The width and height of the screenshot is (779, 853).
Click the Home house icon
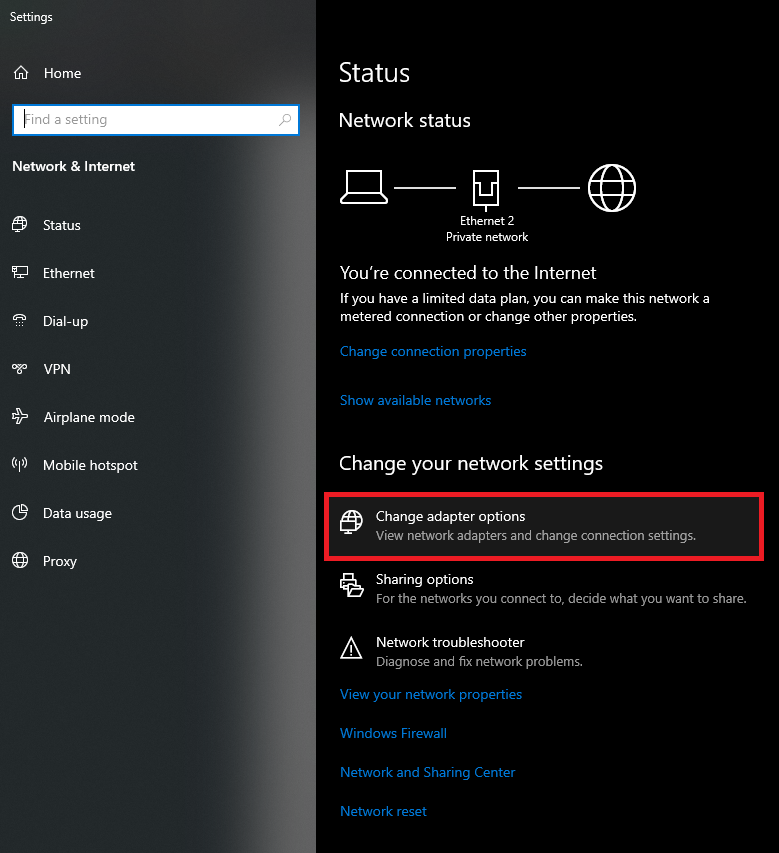click(x=21, y=73)
